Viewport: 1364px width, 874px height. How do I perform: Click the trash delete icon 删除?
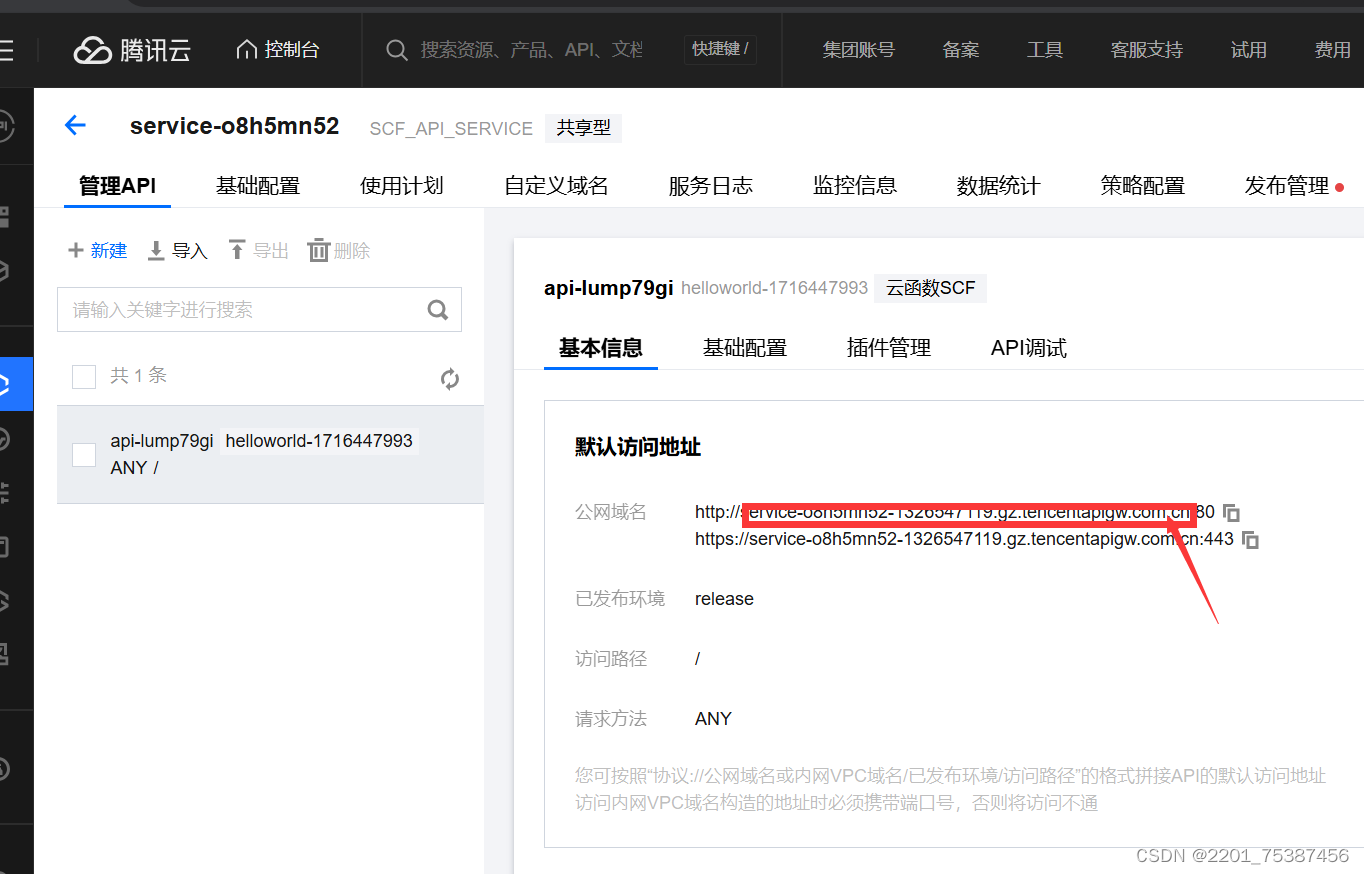click(x=318, y=250)
